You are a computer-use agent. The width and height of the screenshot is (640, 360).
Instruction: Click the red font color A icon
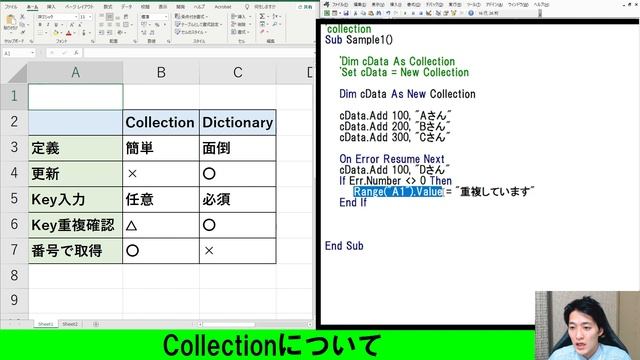[x=69, y=33]
